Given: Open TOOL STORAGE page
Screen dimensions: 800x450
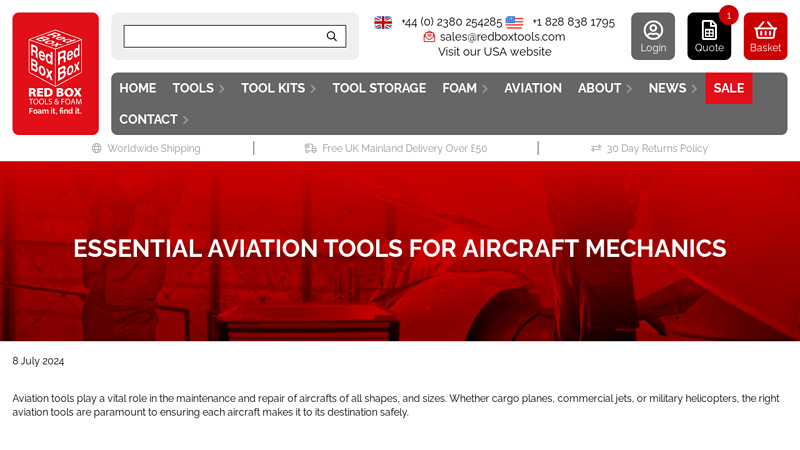Looking at the screenshot, I should point(379,88).
